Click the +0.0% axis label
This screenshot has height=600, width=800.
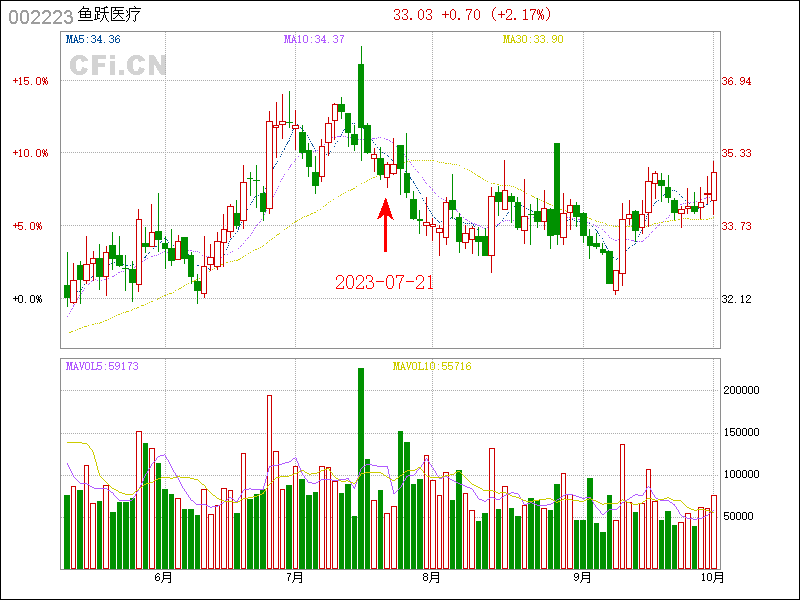tap(28, 299)
